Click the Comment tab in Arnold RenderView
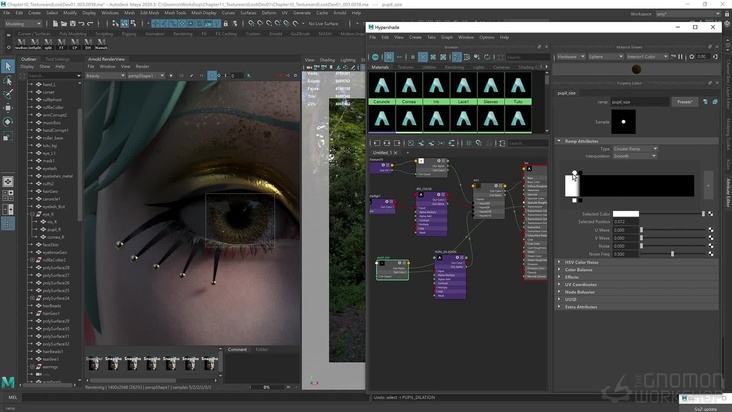This screenshot has width=732, height=412. point(237,349)
